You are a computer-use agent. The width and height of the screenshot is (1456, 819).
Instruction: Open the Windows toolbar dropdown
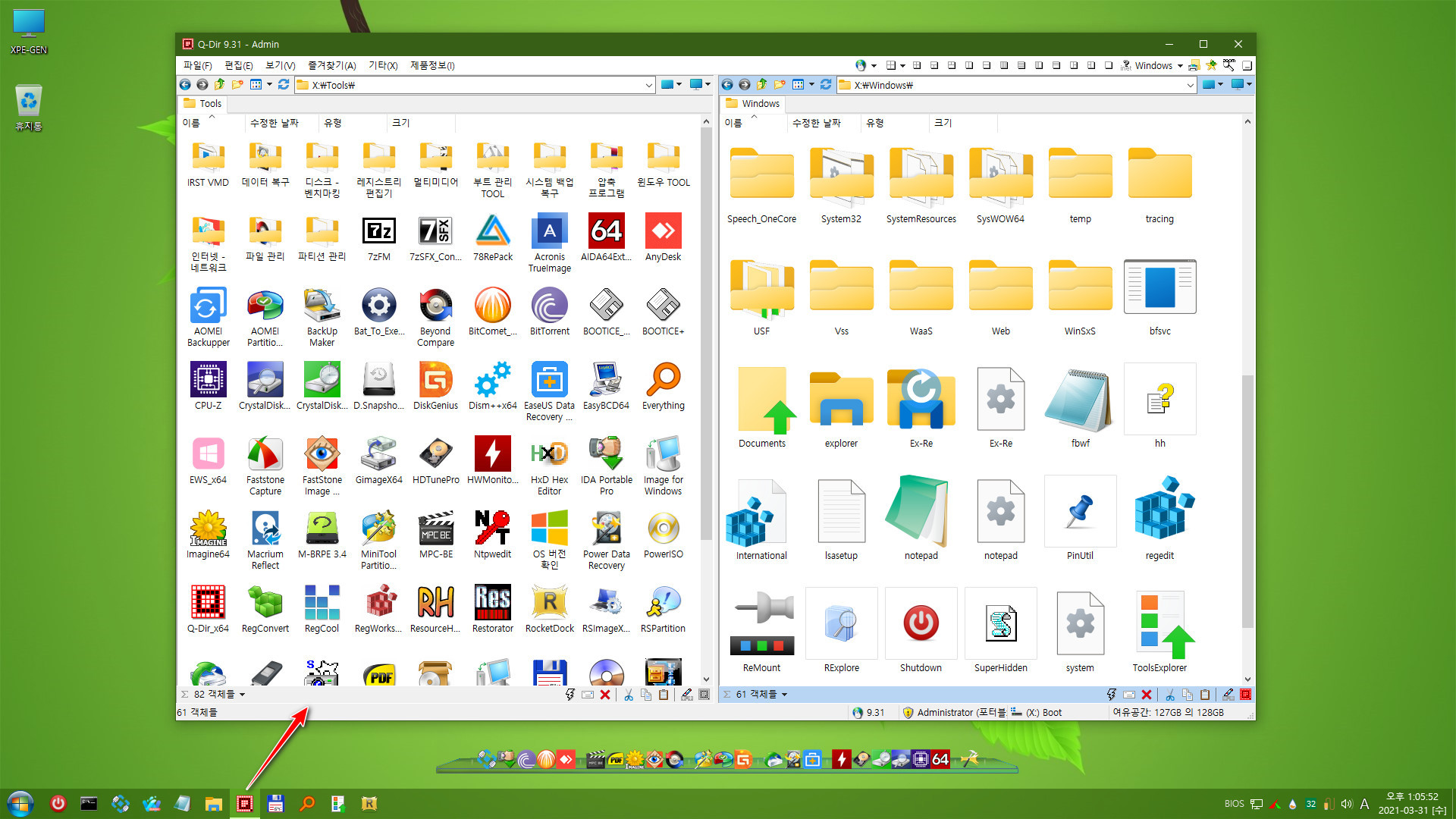1180,65
